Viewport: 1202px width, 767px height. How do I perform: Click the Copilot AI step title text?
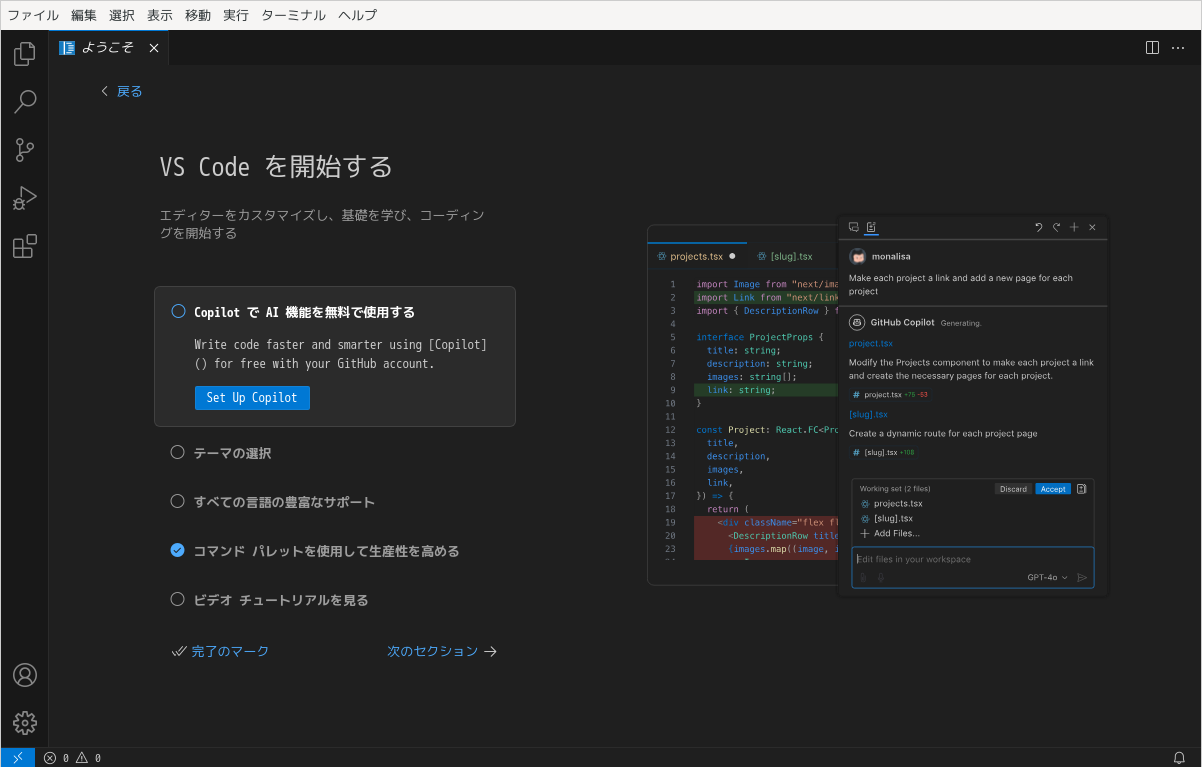304,312
